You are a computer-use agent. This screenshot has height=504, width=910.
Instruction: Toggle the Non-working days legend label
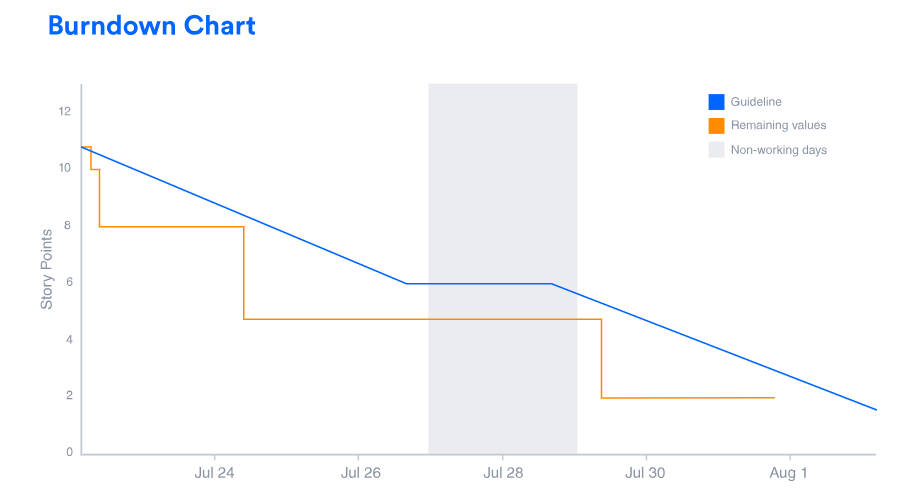[778, 150]
